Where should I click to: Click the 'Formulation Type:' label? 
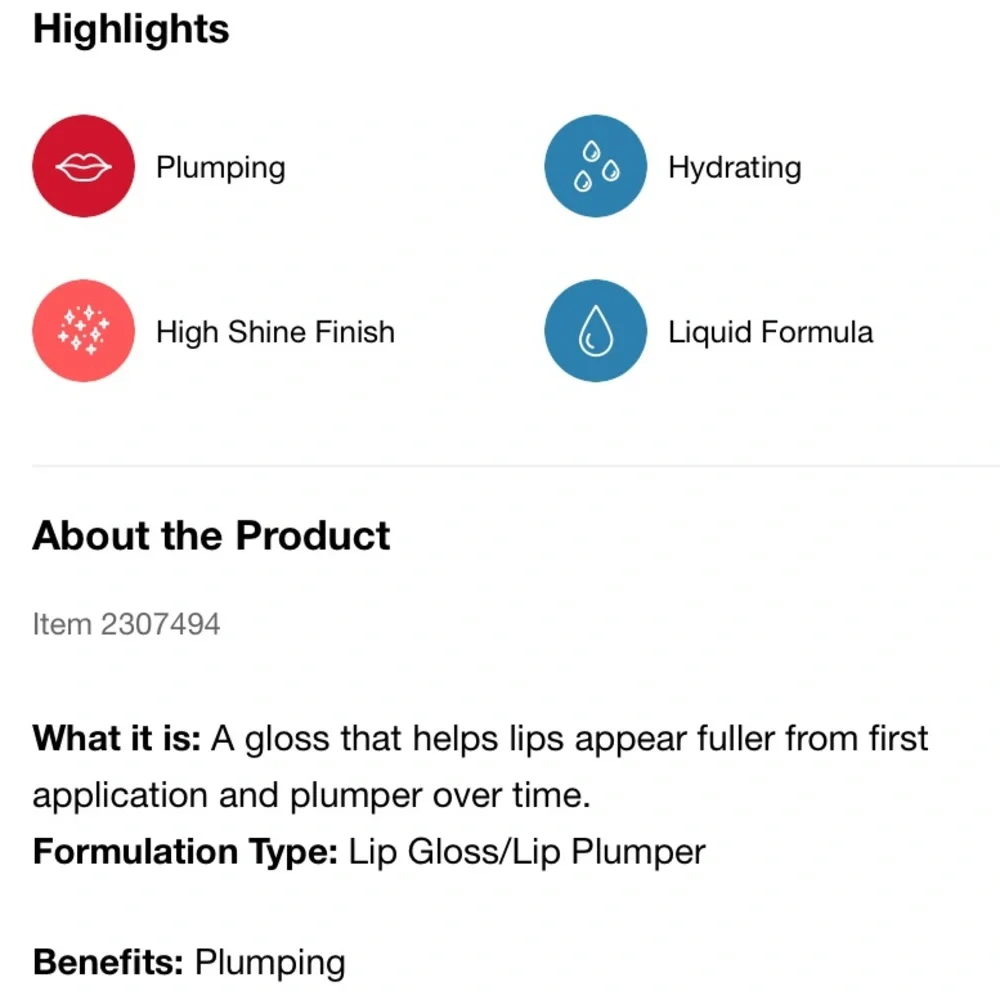185,851
